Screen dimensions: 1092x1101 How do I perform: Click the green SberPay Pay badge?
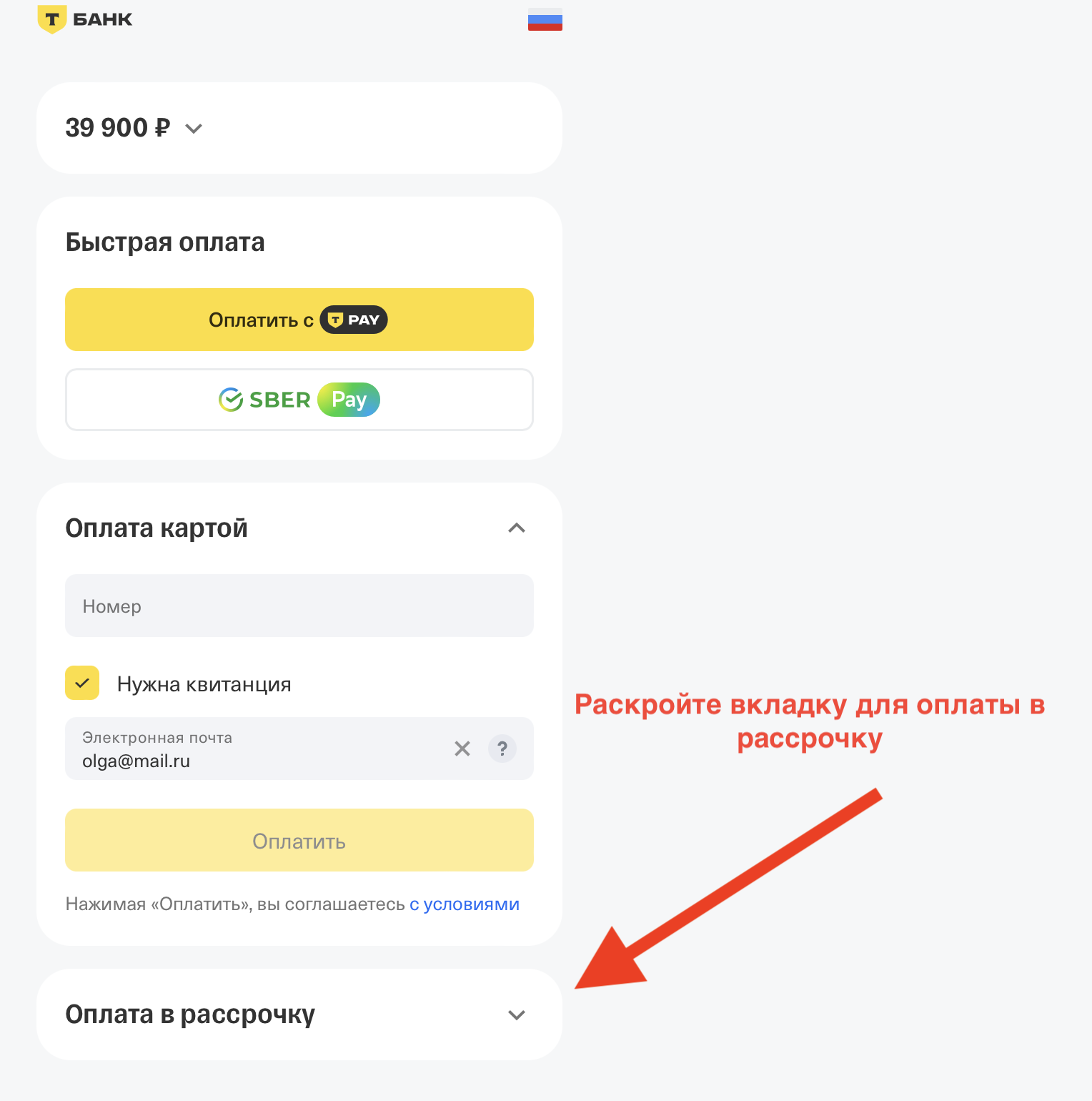pos(349,400)
